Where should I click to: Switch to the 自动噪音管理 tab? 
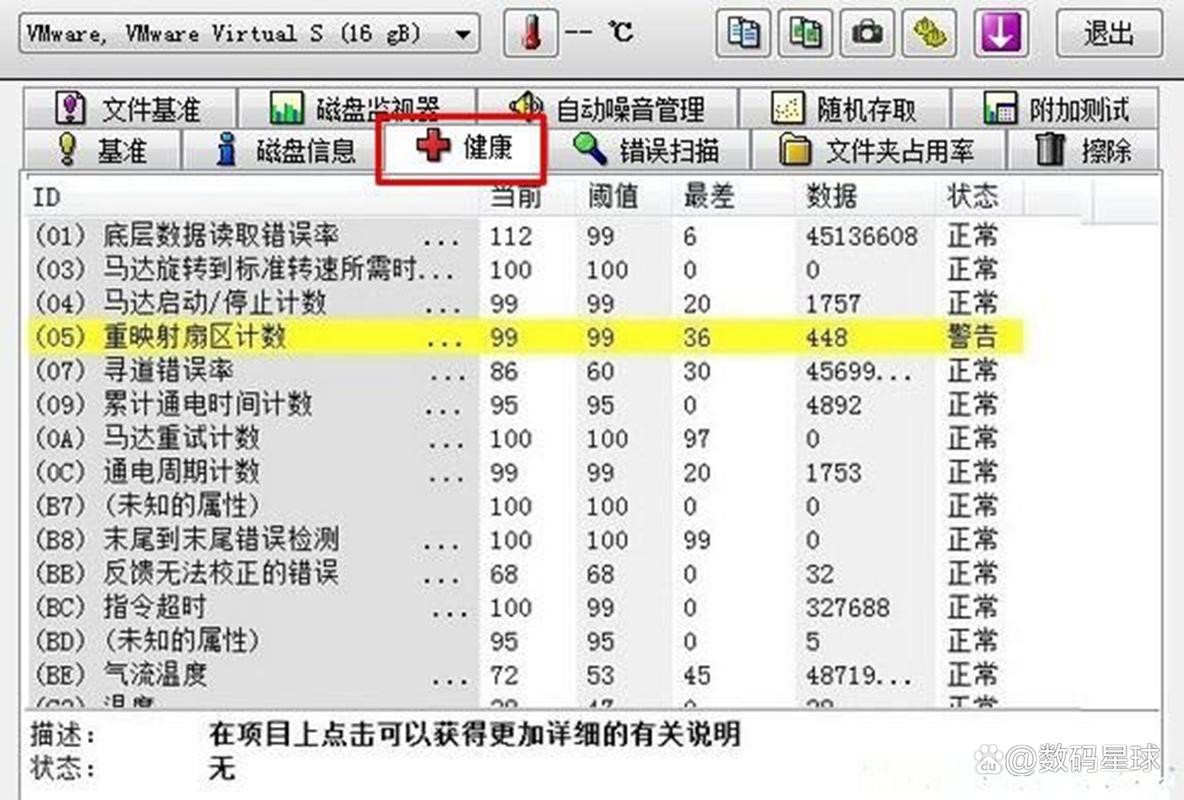pos(608,109)
